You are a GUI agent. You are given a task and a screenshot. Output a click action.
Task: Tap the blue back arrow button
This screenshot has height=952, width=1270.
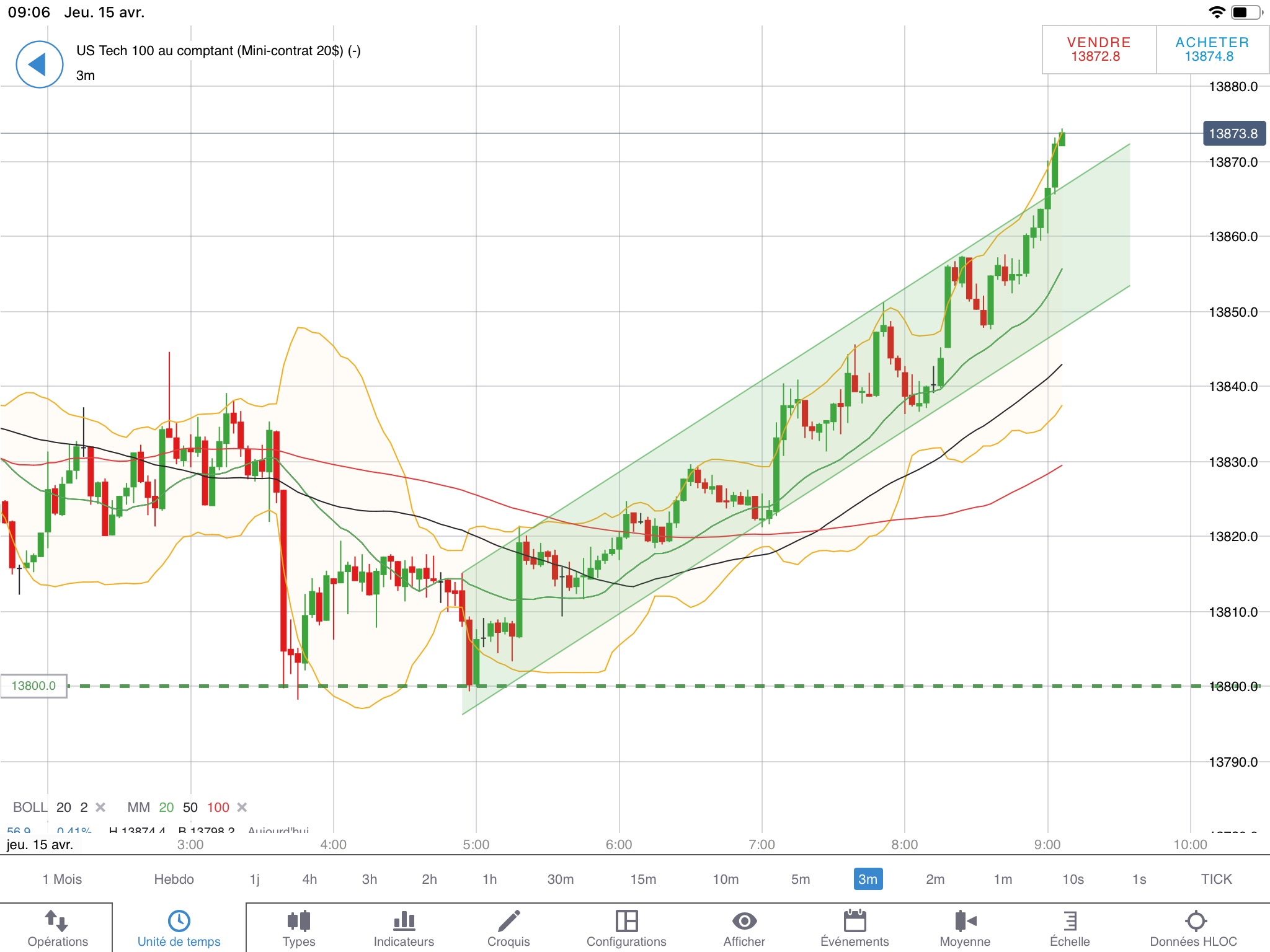pyautogui.click(x=39, y=64)
